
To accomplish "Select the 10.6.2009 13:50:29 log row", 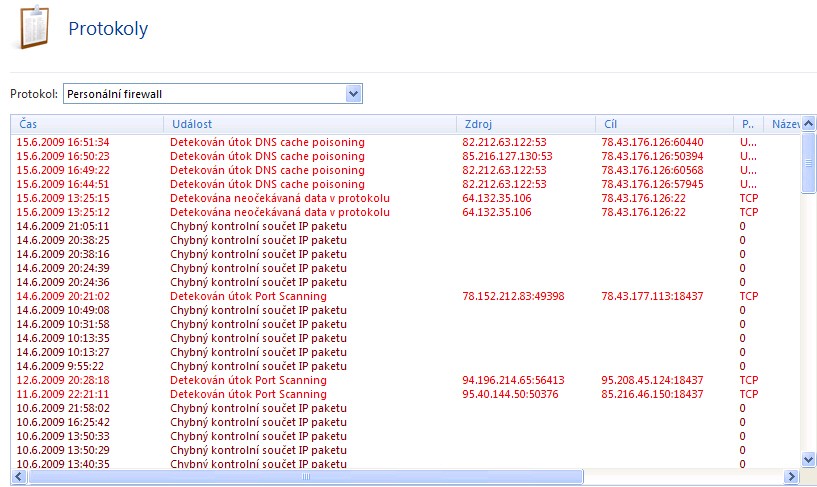I will [x=405, y=451].
